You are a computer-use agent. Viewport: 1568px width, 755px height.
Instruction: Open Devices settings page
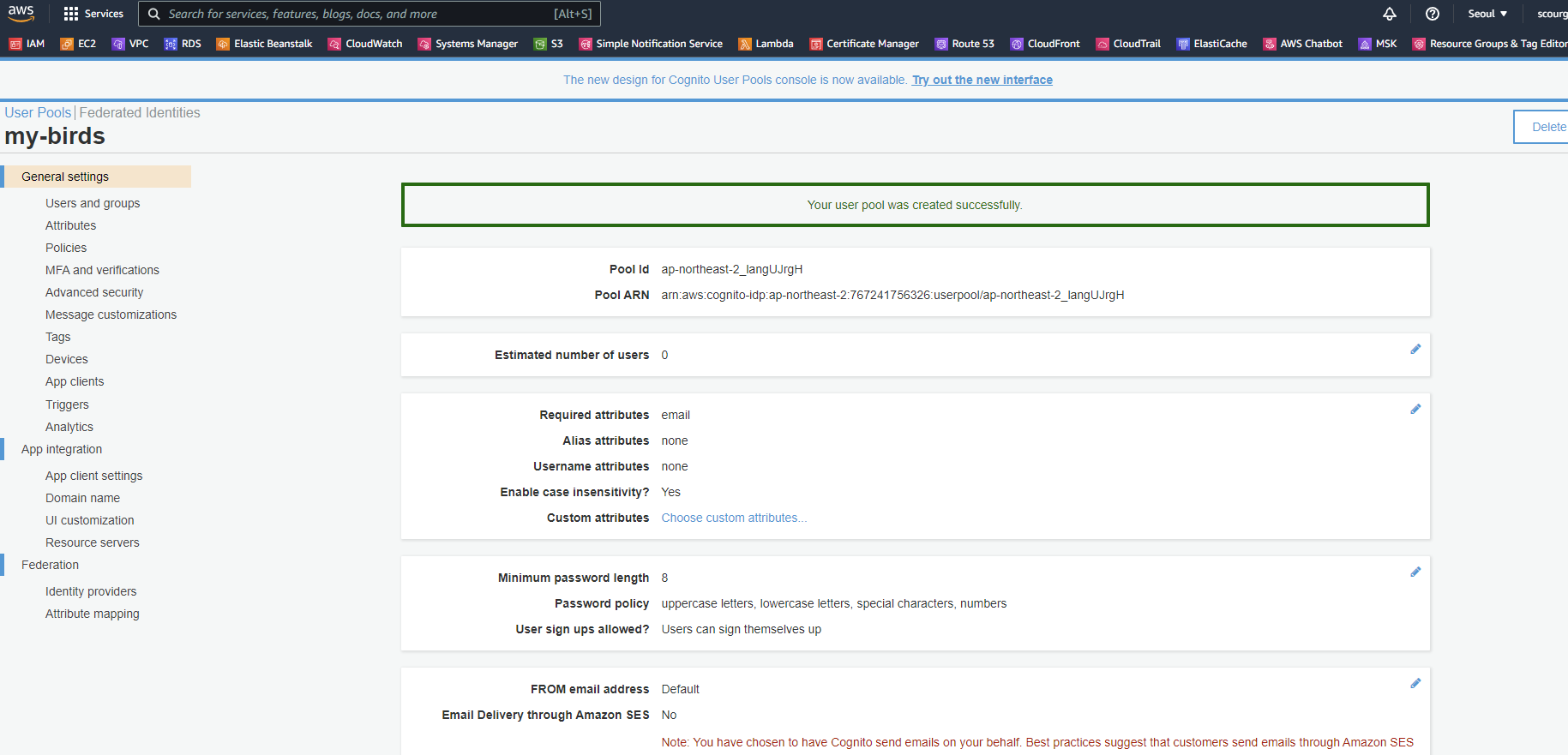click(x=66, y=359)
